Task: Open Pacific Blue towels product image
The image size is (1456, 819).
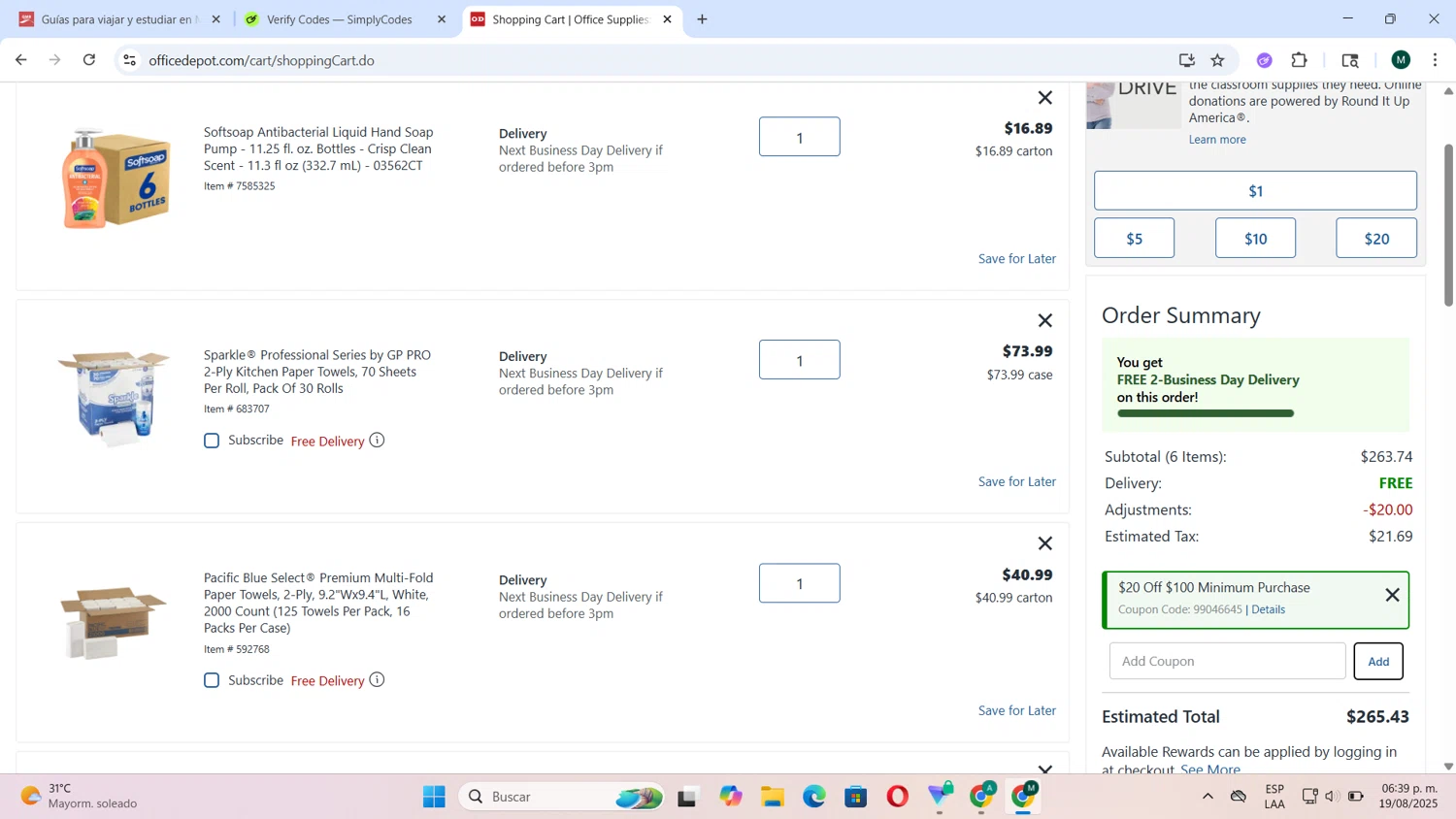Action: 113,622
